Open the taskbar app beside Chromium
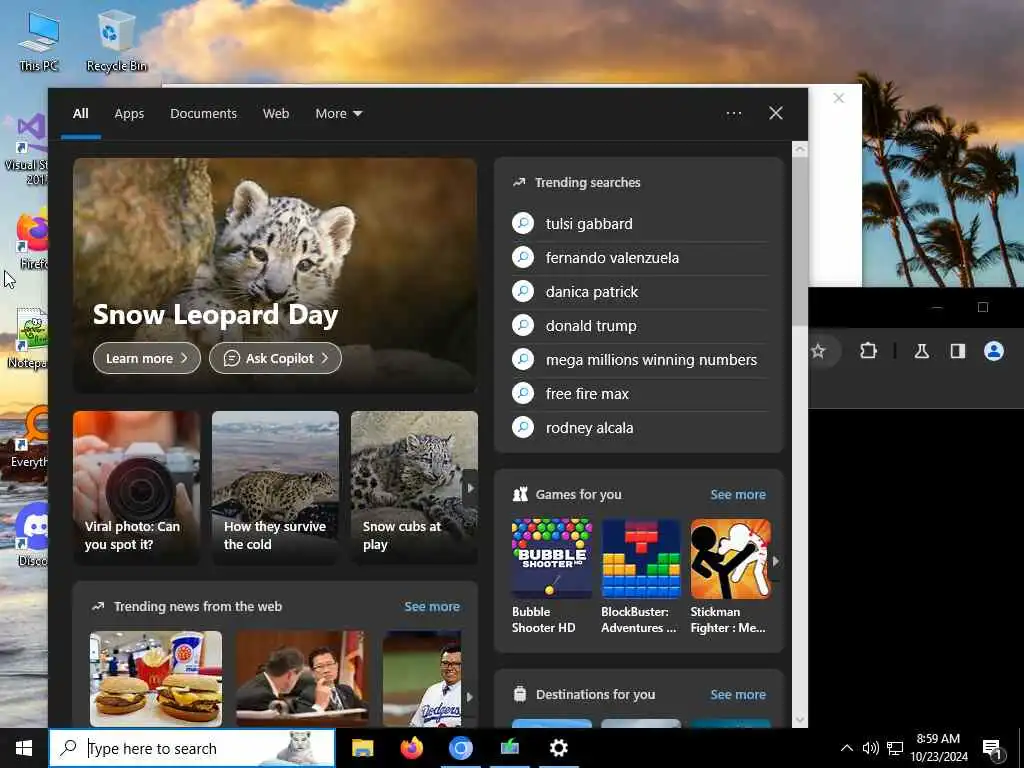This screenshot has width=1024, height=768. (x=509, y=748)
